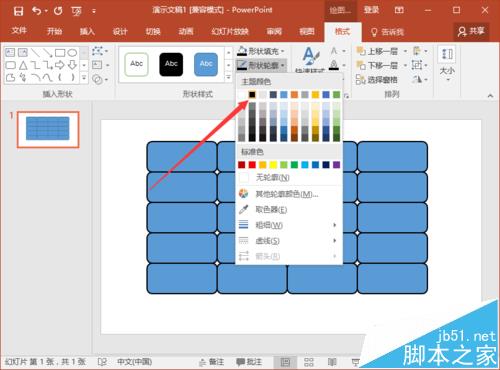Image resolution: width=500 pixels, height=370 pixels.
Task: Select the elbow arrow connector shape
Action: (x=47, y=65)
